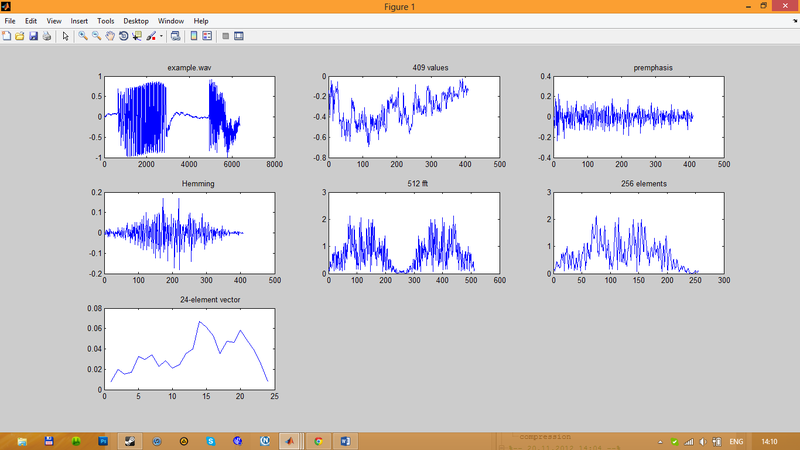Click the 512 fft plot

click(x=414, y=233)
